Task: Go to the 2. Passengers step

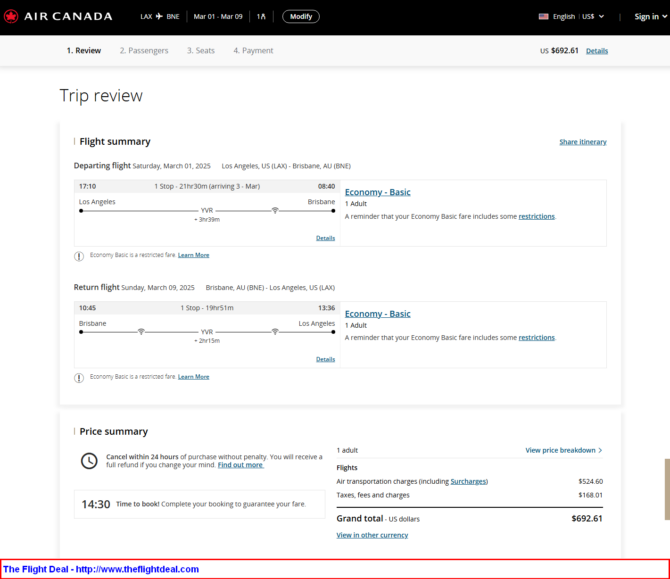Action: 143,50
